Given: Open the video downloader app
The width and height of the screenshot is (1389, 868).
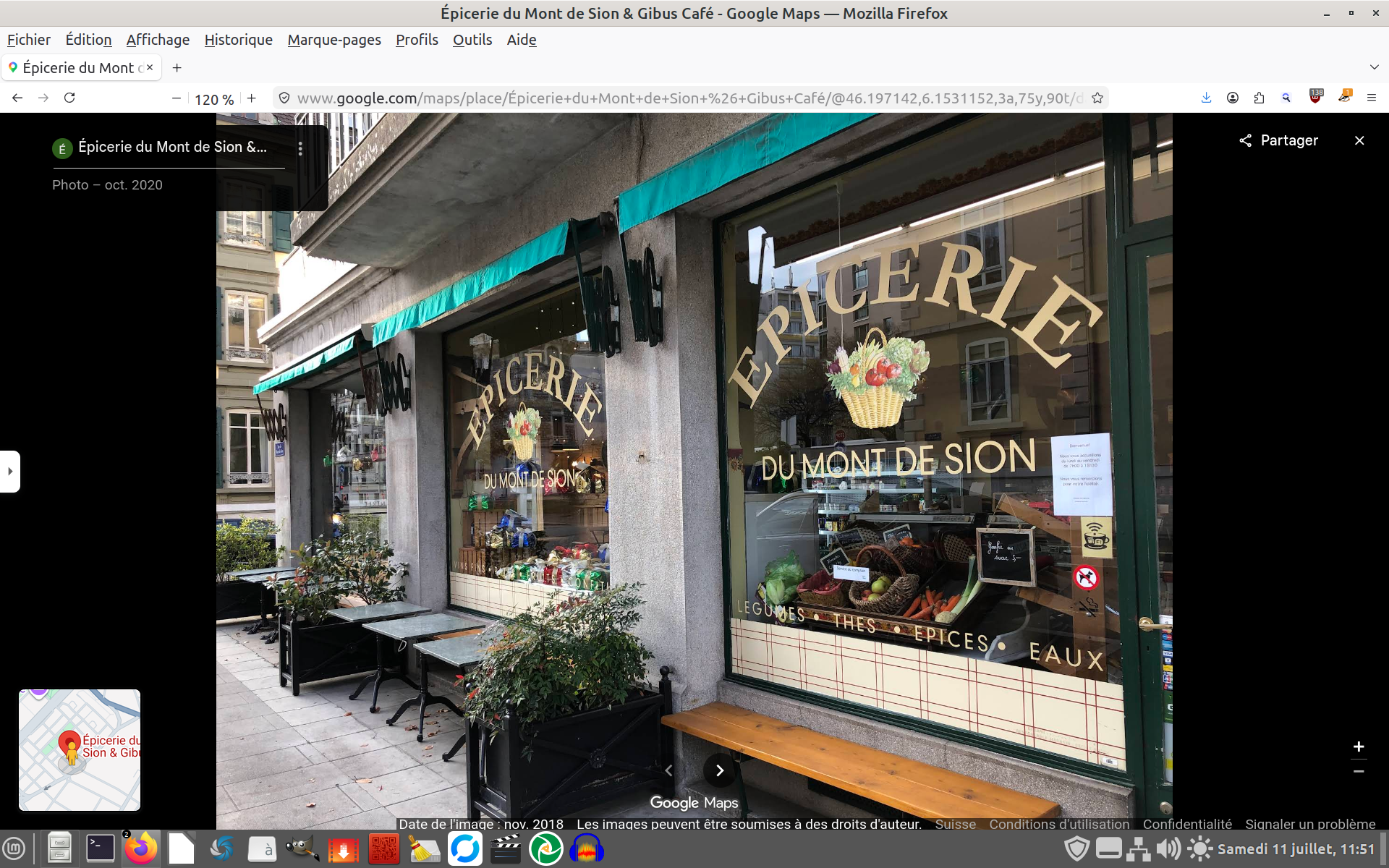Looking at the screenshot, I should 343,848.
